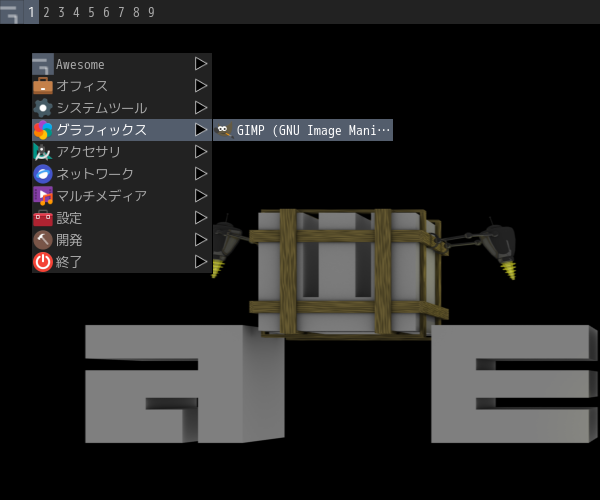Expand the アクセサリ submenu arrow
600x500 pixels.
click(x=201, y=152)
